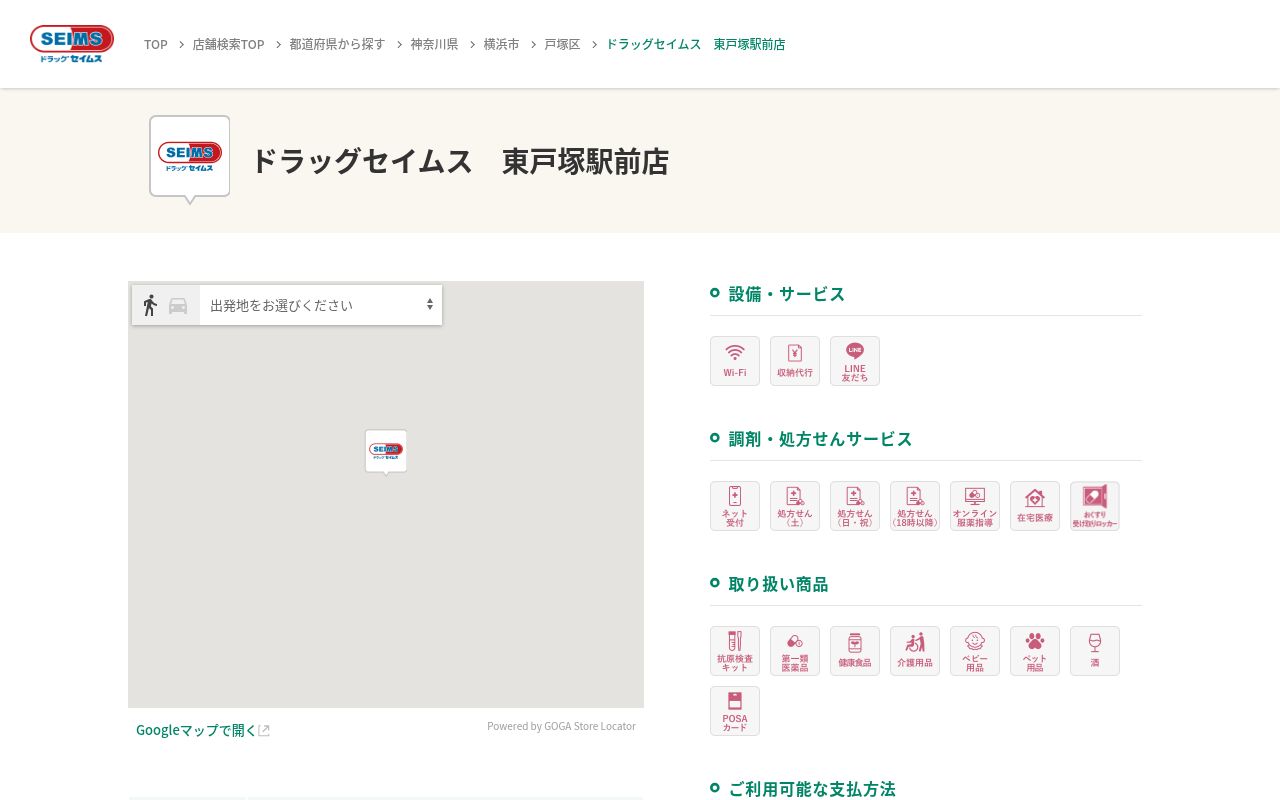Screen dimensions: 1280x800
Task: Select the 処方せん(日・祝) icon
Action: pyautogui.click(x=855, y=506)
